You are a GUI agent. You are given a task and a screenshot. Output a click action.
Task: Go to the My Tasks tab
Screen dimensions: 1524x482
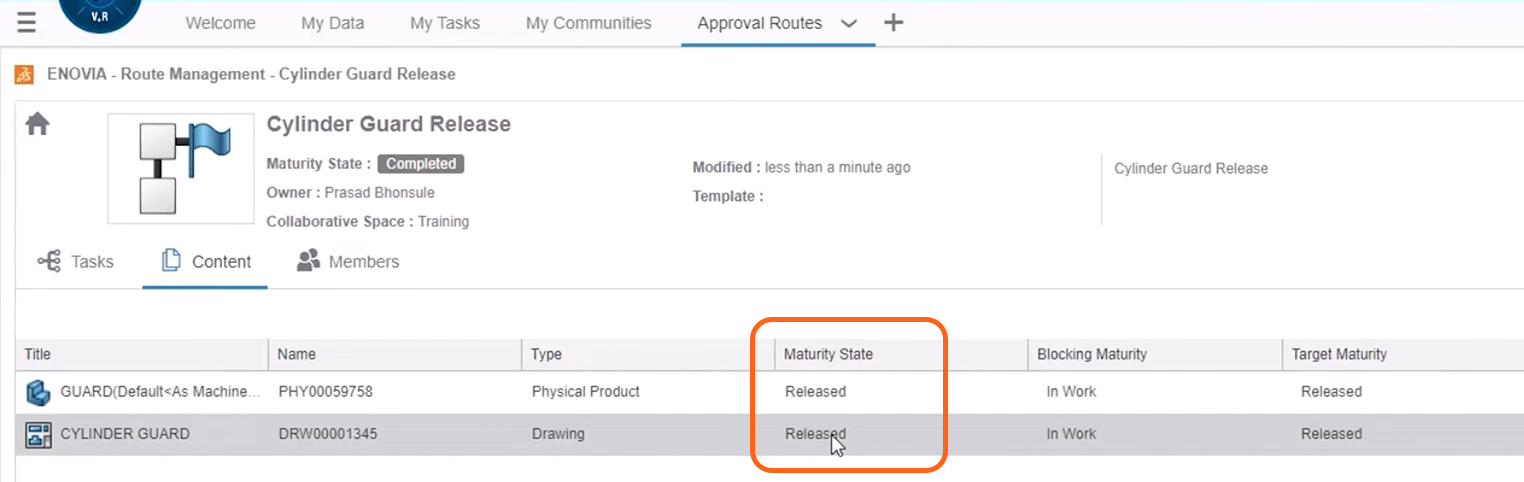coord(445,23)
